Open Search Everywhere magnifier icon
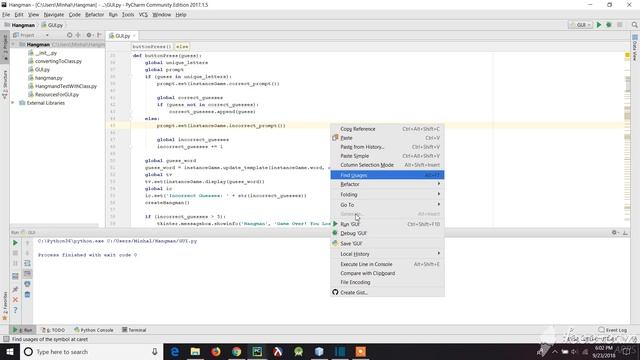640x360 pixels. [634, 25]
